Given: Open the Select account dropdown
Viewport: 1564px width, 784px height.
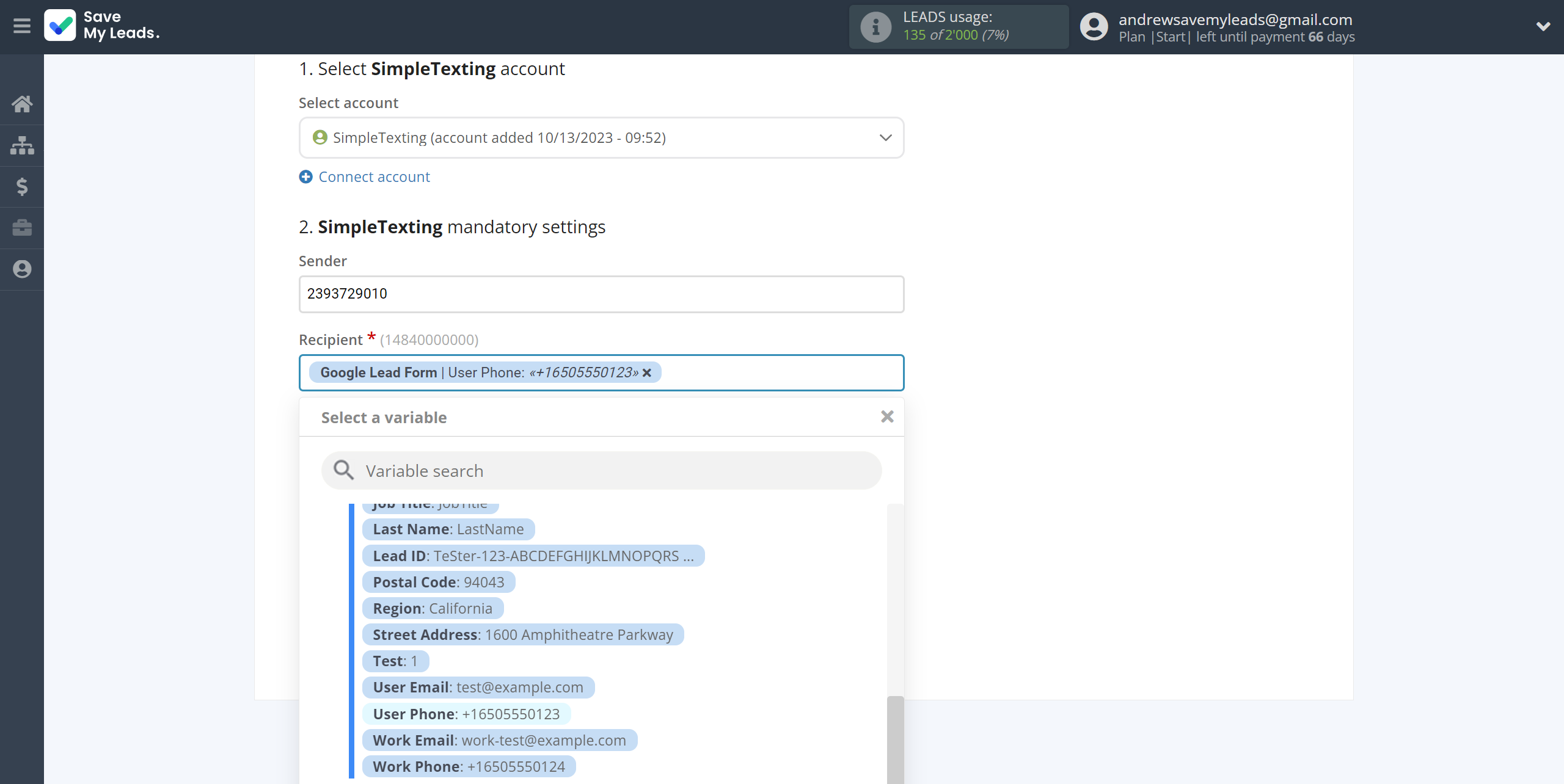Looking at the screenshot, I should (x=601, y=138).
